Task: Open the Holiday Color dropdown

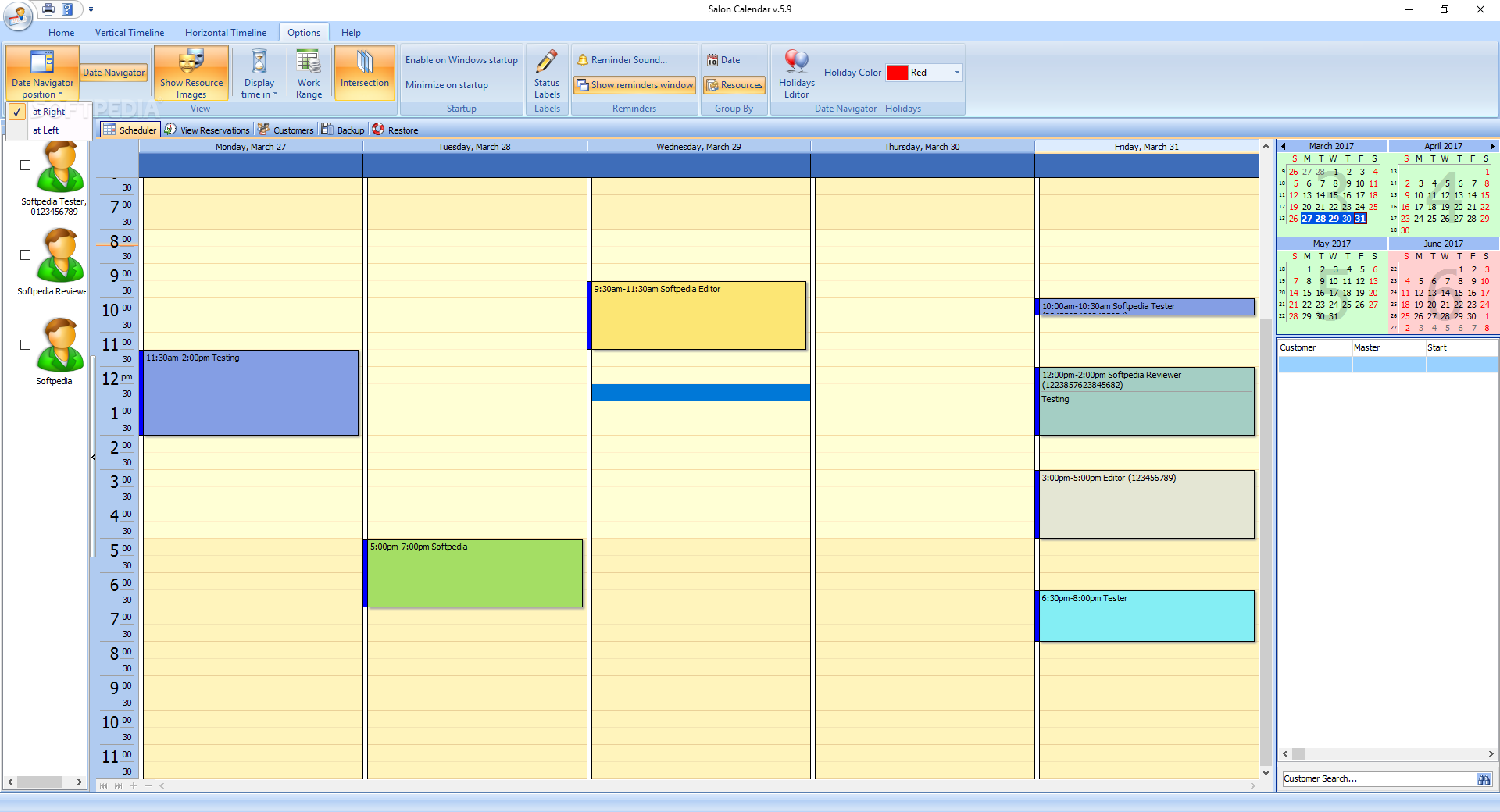Action: coord(956,73)
